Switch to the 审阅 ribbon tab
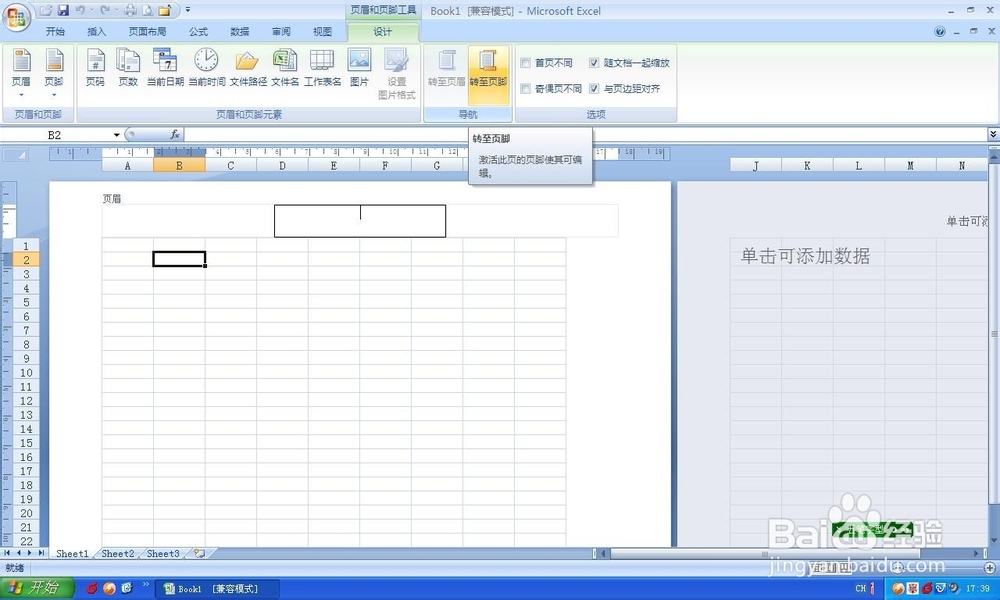Image resolution: width=1000 pixels, height=600 pixels. click(x=281, y=31)
